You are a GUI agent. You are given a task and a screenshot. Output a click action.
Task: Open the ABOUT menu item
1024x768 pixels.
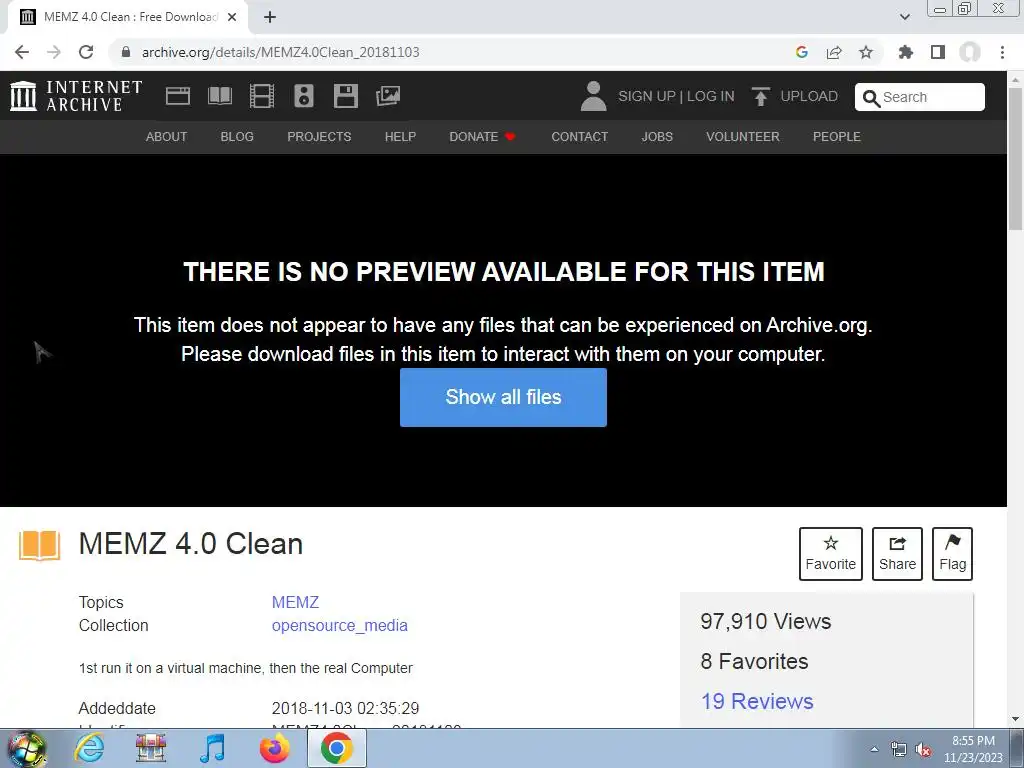167,136
